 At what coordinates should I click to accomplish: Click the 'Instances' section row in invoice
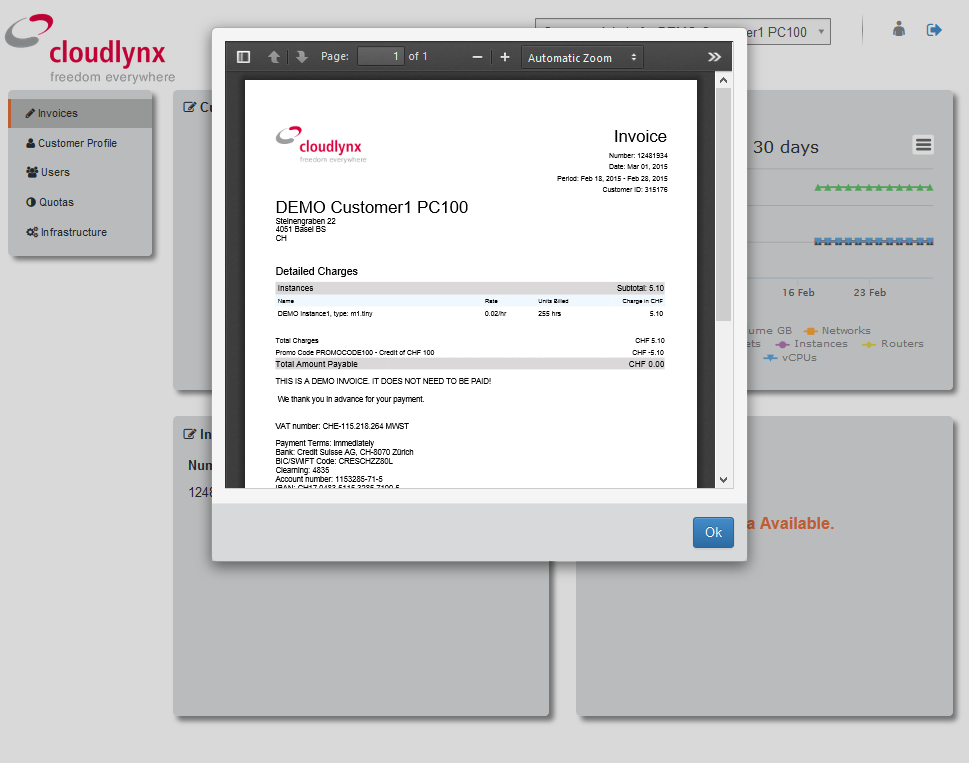tap(470, 288)
